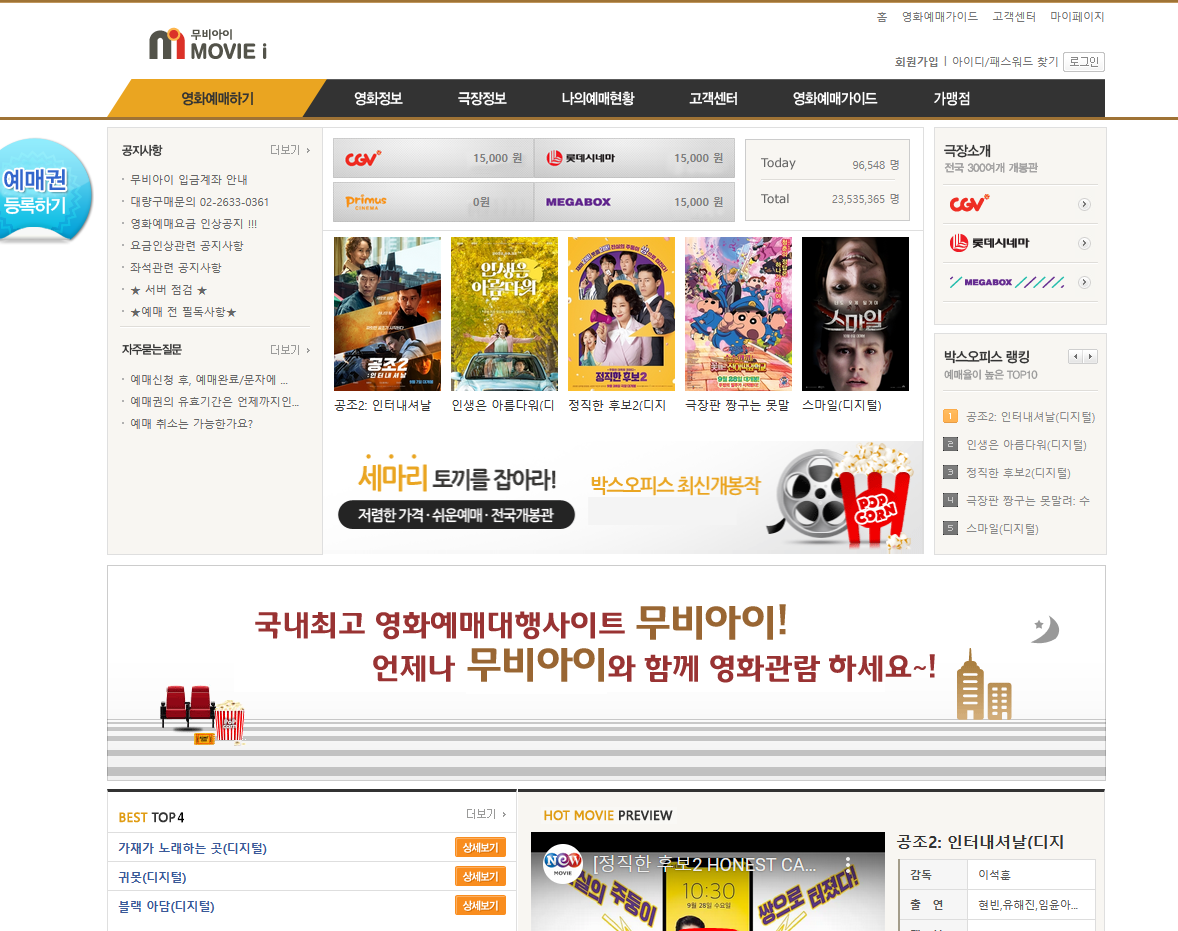Viewport: 1178px width, 931px height.
Task: Open the MEGABOX logo price cell
Action: pyautogui.click(x=634, y=201)
